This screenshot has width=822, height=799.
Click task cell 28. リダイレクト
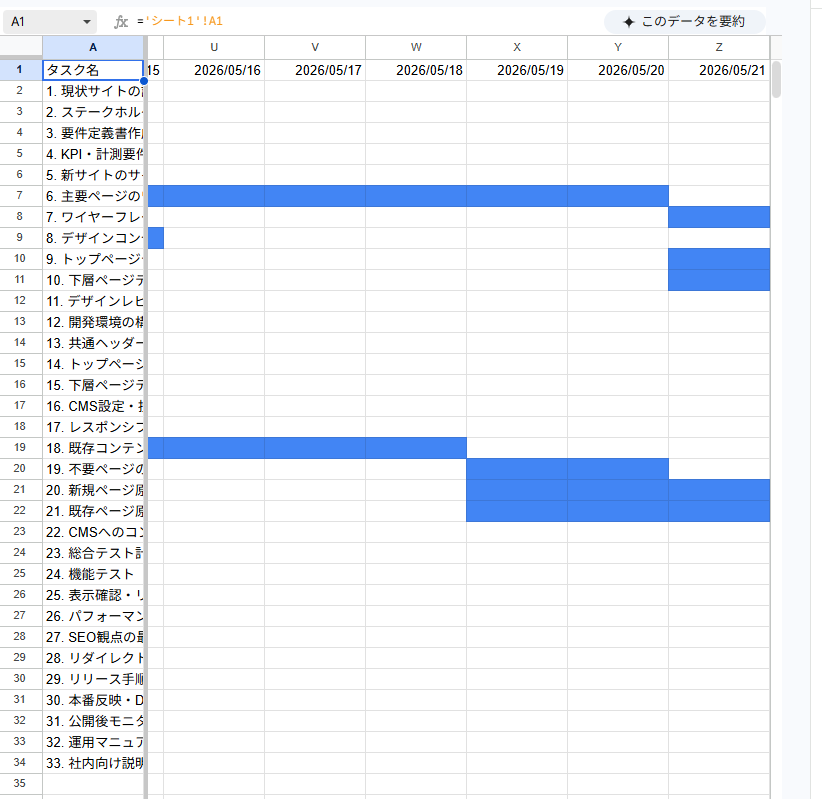(x=93, y=657)
